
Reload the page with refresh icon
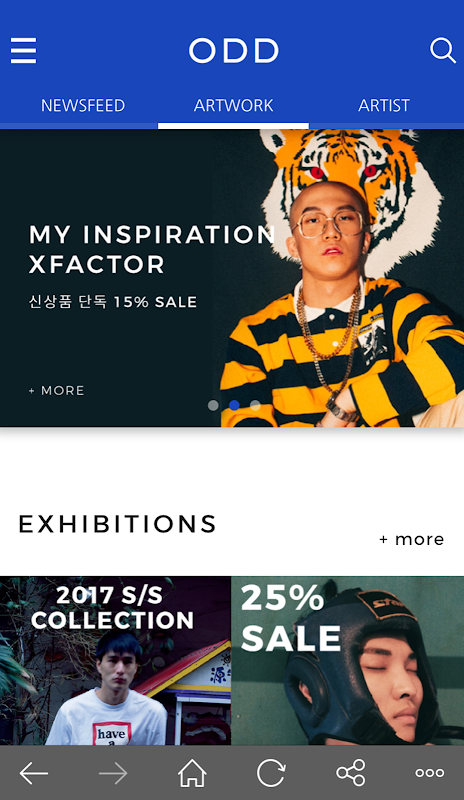point(271,773)
